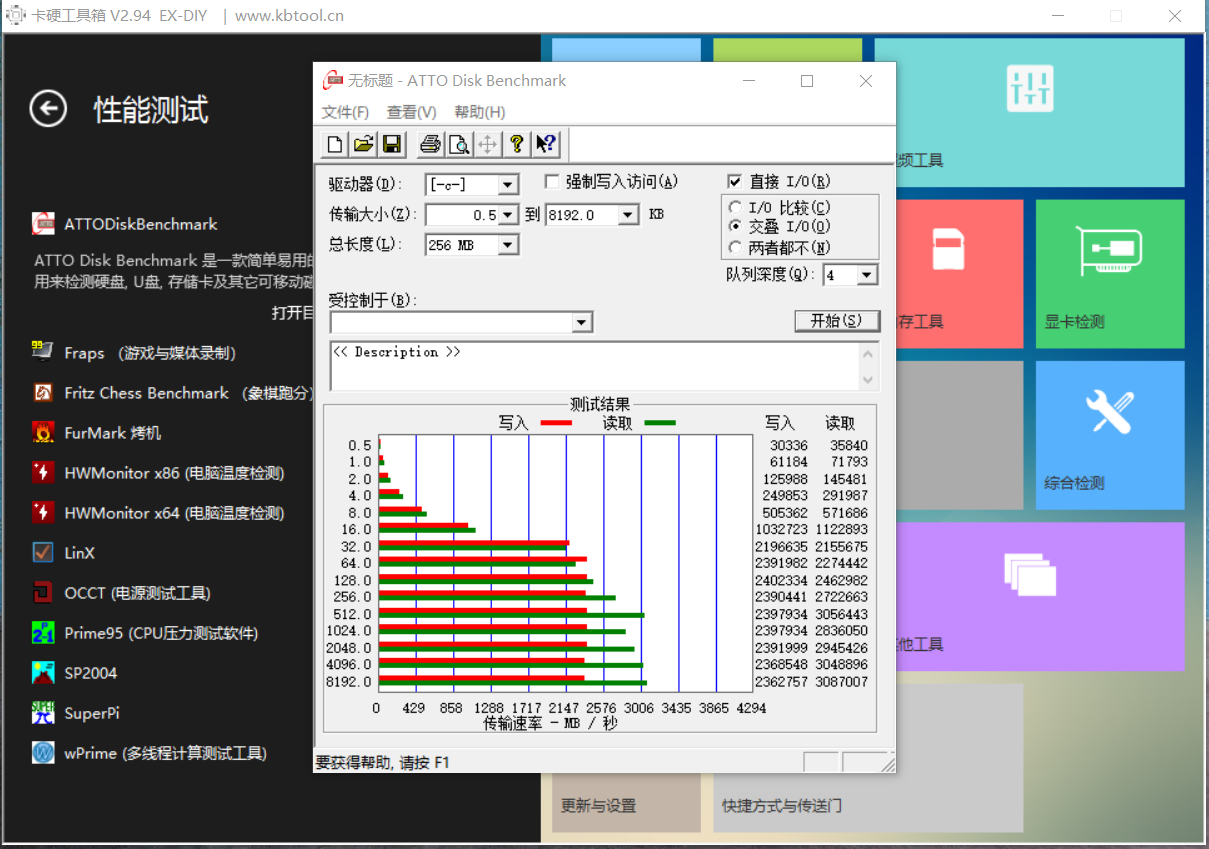
Task: Toggle the 直接 I/O checkbox
Action: coord(735,181)
